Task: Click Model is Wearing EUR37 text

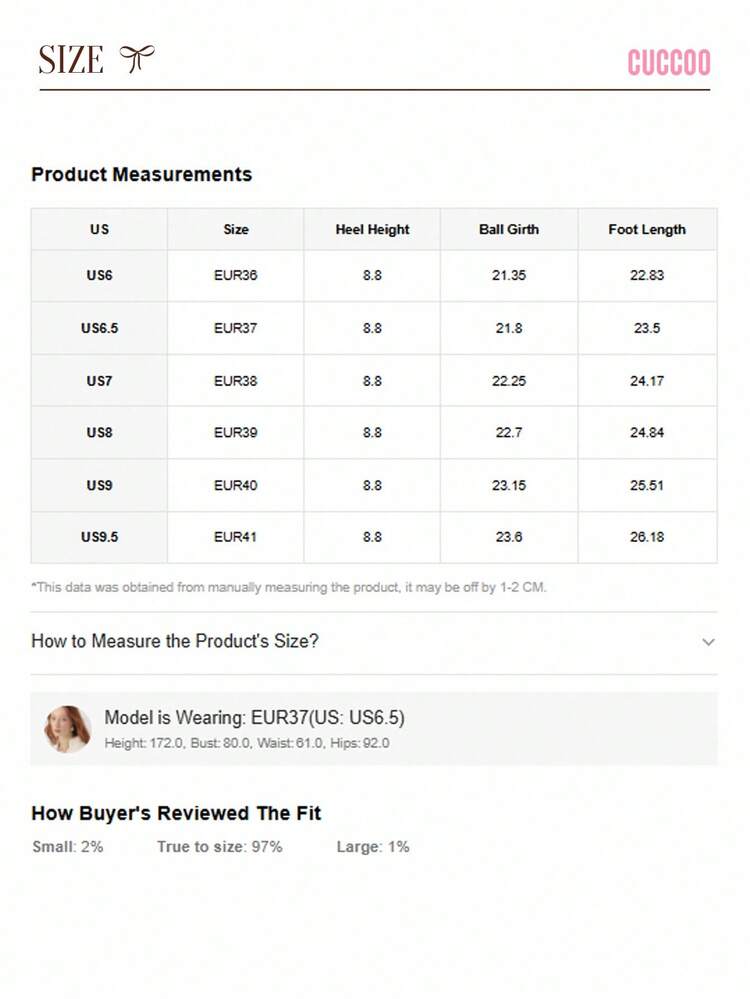Action: coord(254,718)
